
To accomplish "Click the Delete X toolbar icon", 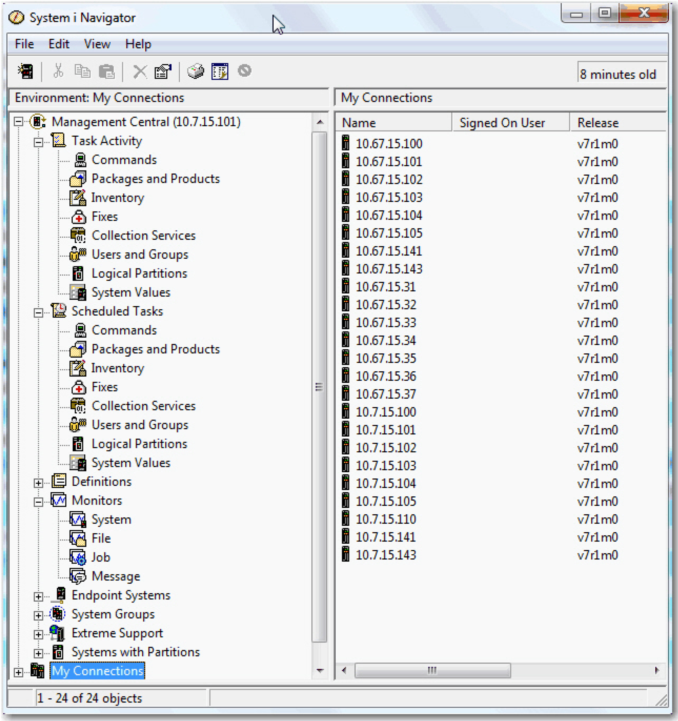I will tap(140, 72).
